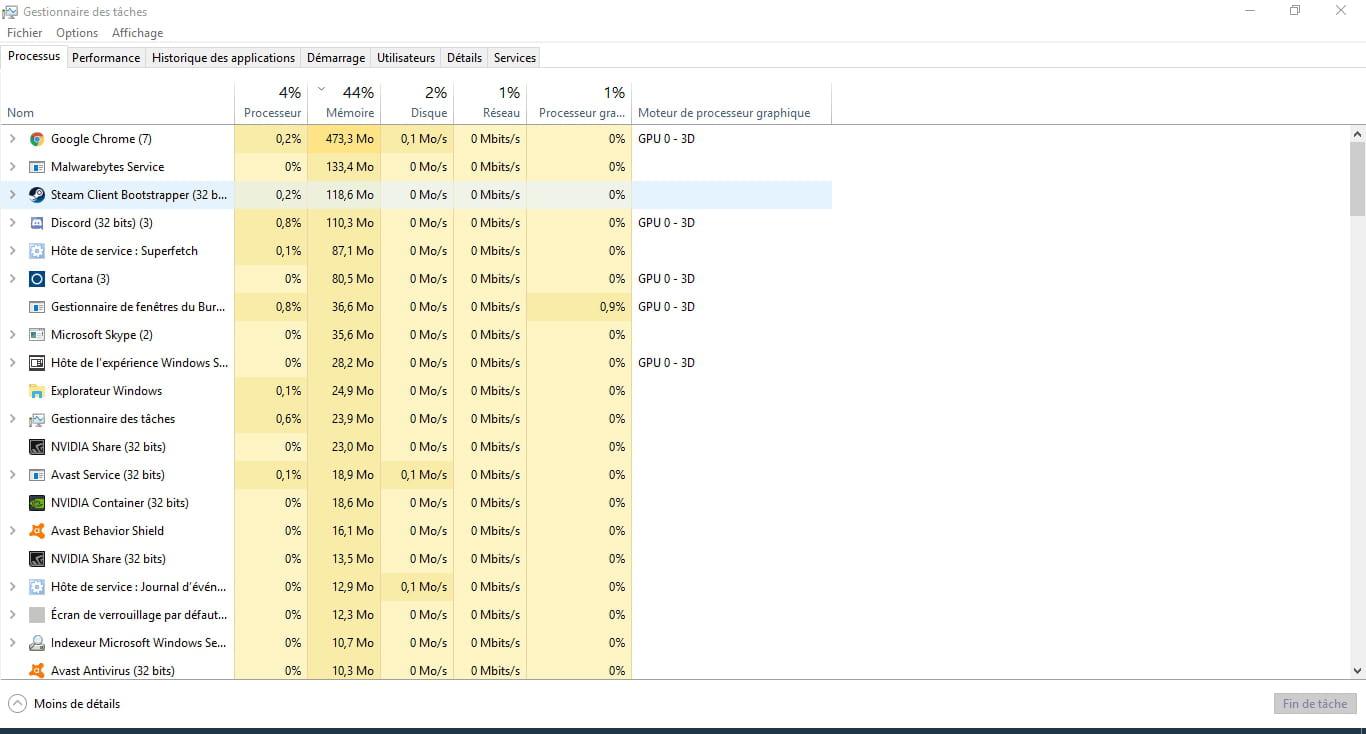Select the NVIDIA Container (32 bits) row name
Viewport: 1366px width, 734px height.
(x=120, y=503)
